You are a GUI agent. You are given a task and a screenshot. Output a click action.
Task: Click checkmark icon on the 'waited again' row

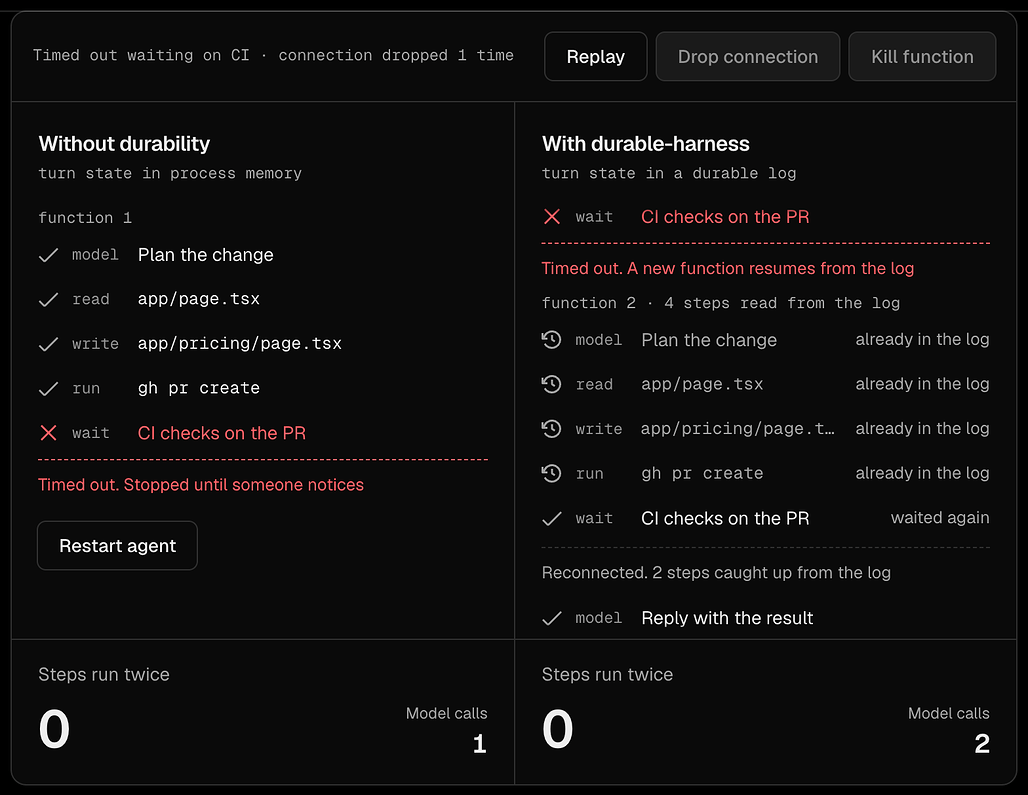(x=552, y=518)
